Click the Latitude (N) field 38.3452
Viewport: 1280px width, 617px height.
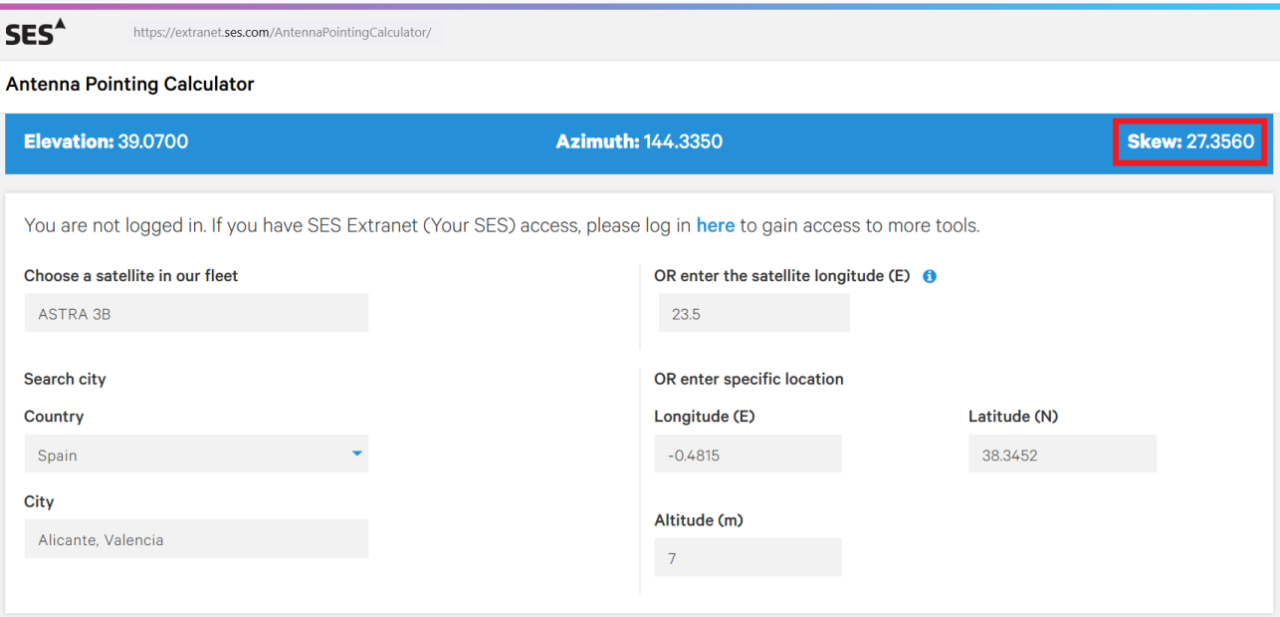point(1062,454)
